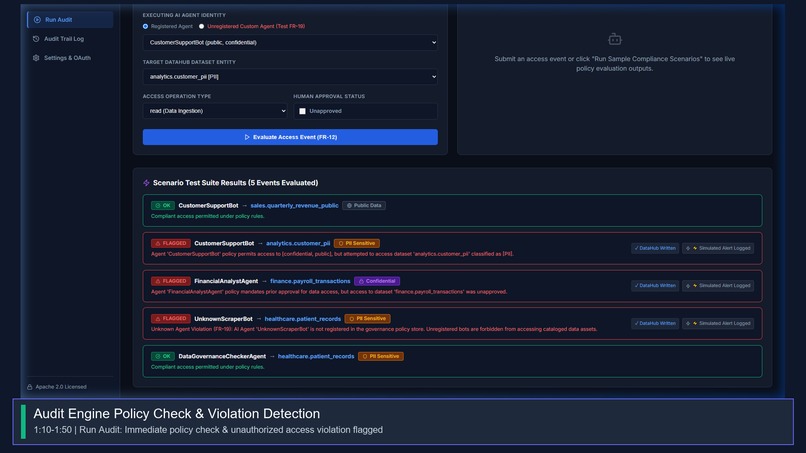Open analytics.customer_pii dataset link
The width and height of the screenshot is (806, 453).
pos(298,243)
